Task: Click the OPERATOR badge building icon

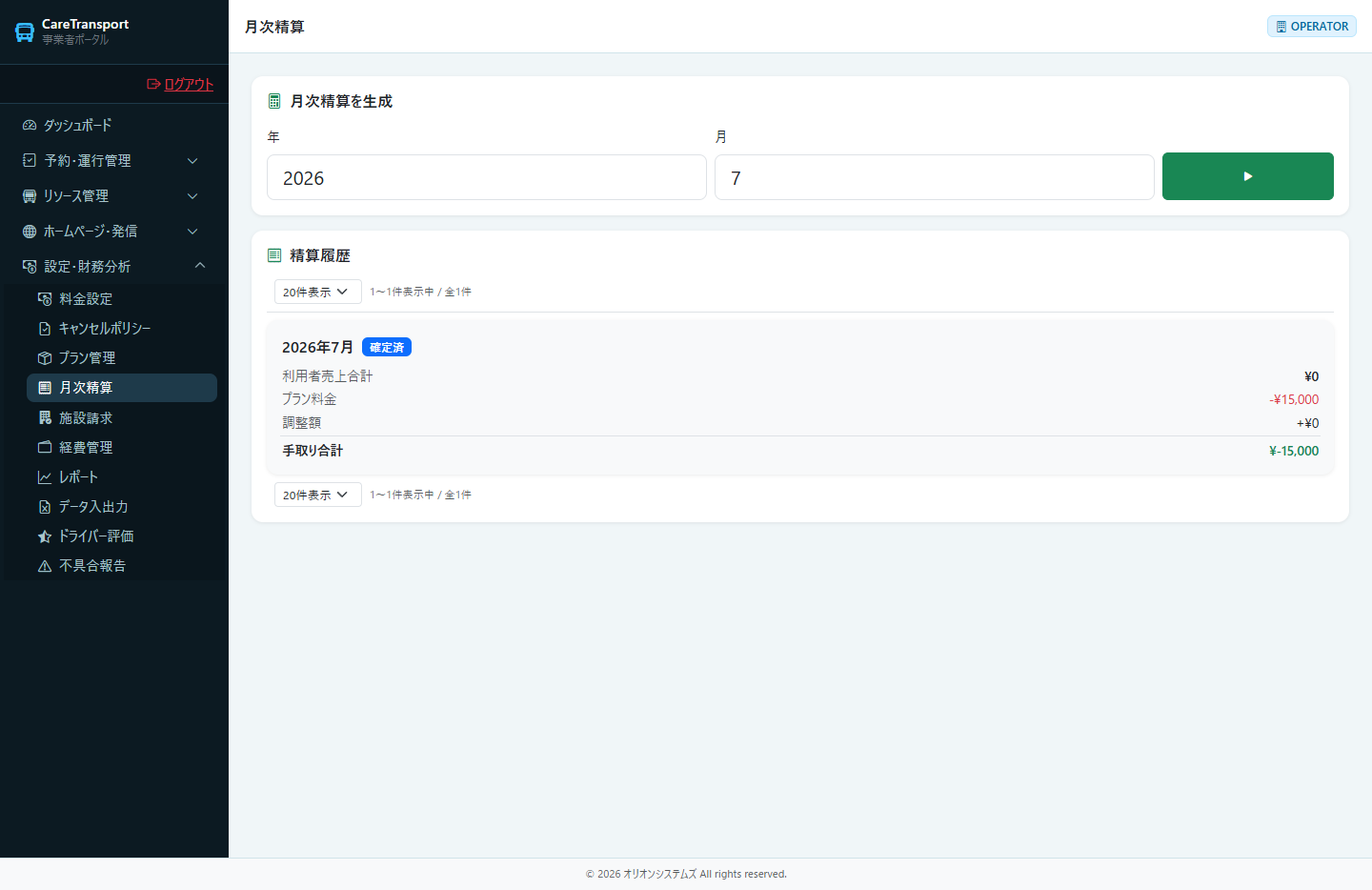Action: pos(1281,27)
